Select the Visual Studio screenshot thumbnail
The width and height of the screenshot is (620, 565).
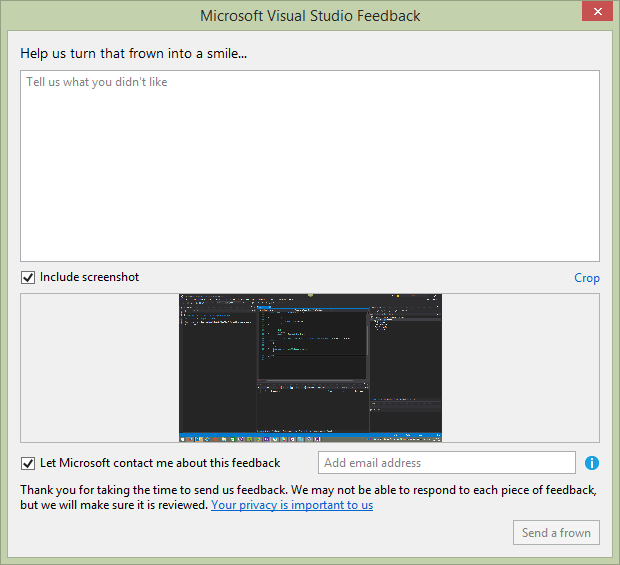[310, 368]
